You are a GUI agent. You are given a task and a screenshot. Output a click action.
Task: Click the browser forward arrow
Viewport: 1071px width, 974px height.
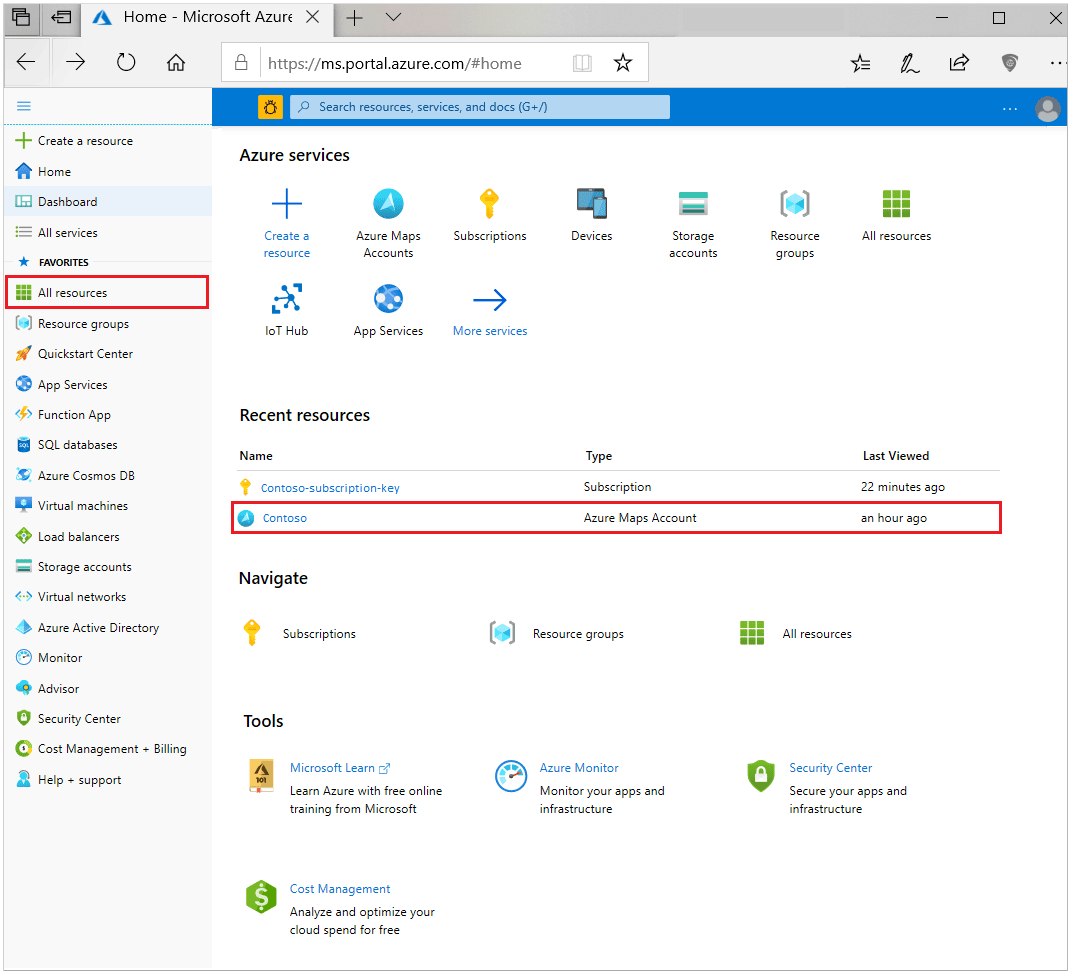click(x=75, y=62)
